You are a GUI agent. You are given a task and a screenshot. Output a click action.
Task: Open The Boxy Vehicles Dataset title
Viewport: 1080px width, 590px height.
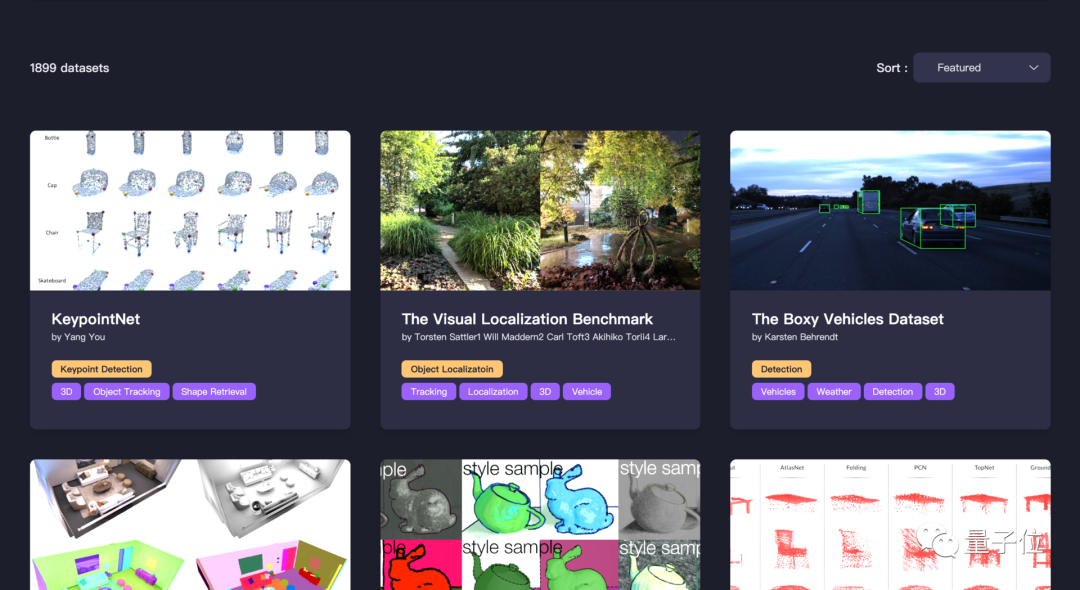coord(848,319)
